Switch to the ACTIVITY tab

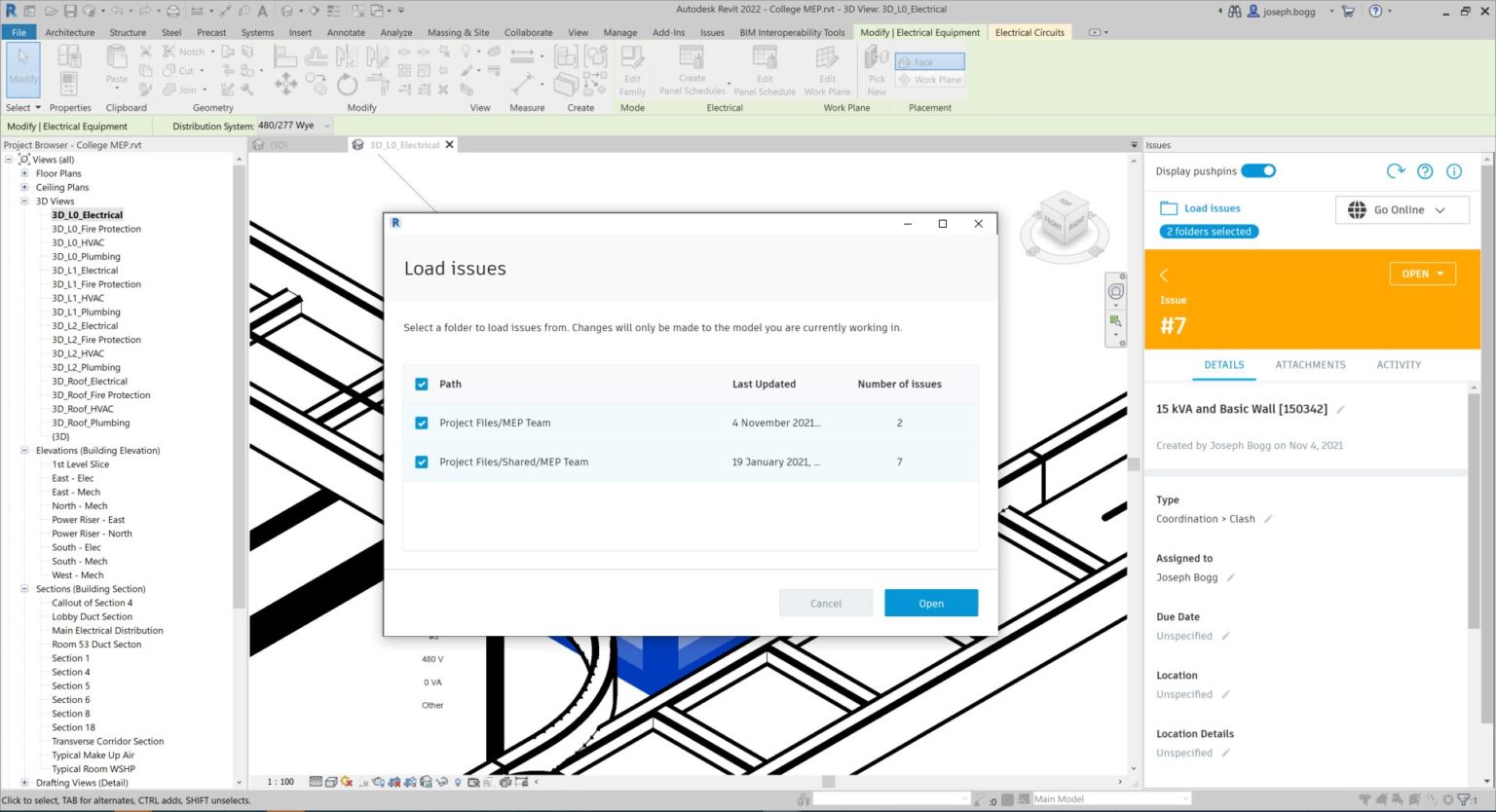coord(1399,364)
